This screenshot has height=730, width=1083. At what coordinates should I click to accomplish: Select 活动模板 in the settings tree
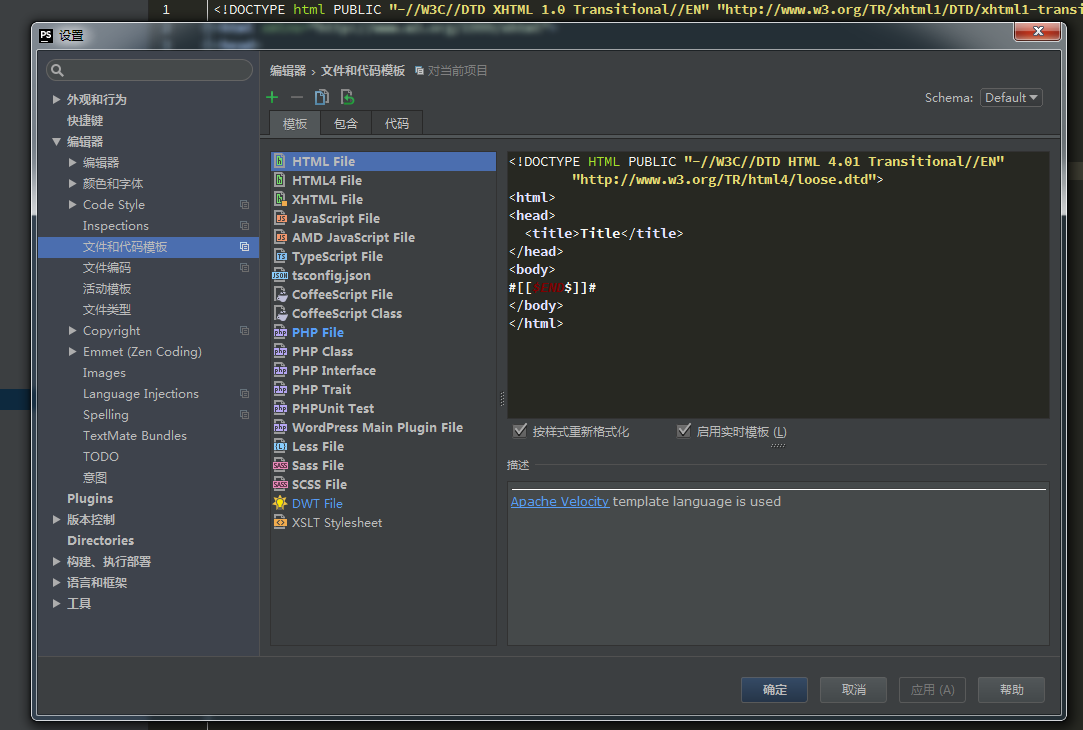pos(106,289)
